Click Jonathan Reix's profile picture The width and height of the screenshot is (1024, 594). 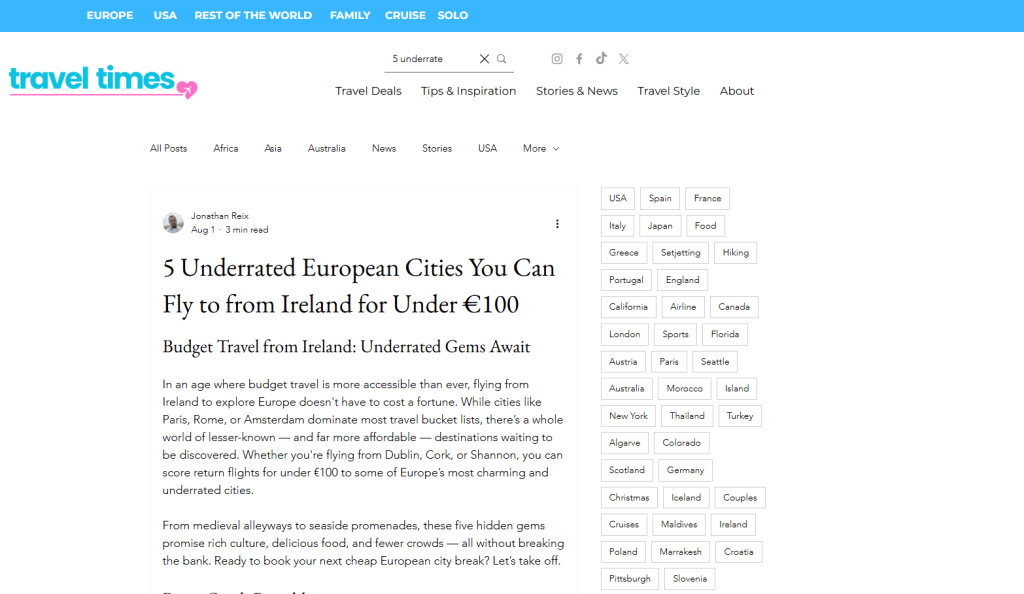(172, 222)
